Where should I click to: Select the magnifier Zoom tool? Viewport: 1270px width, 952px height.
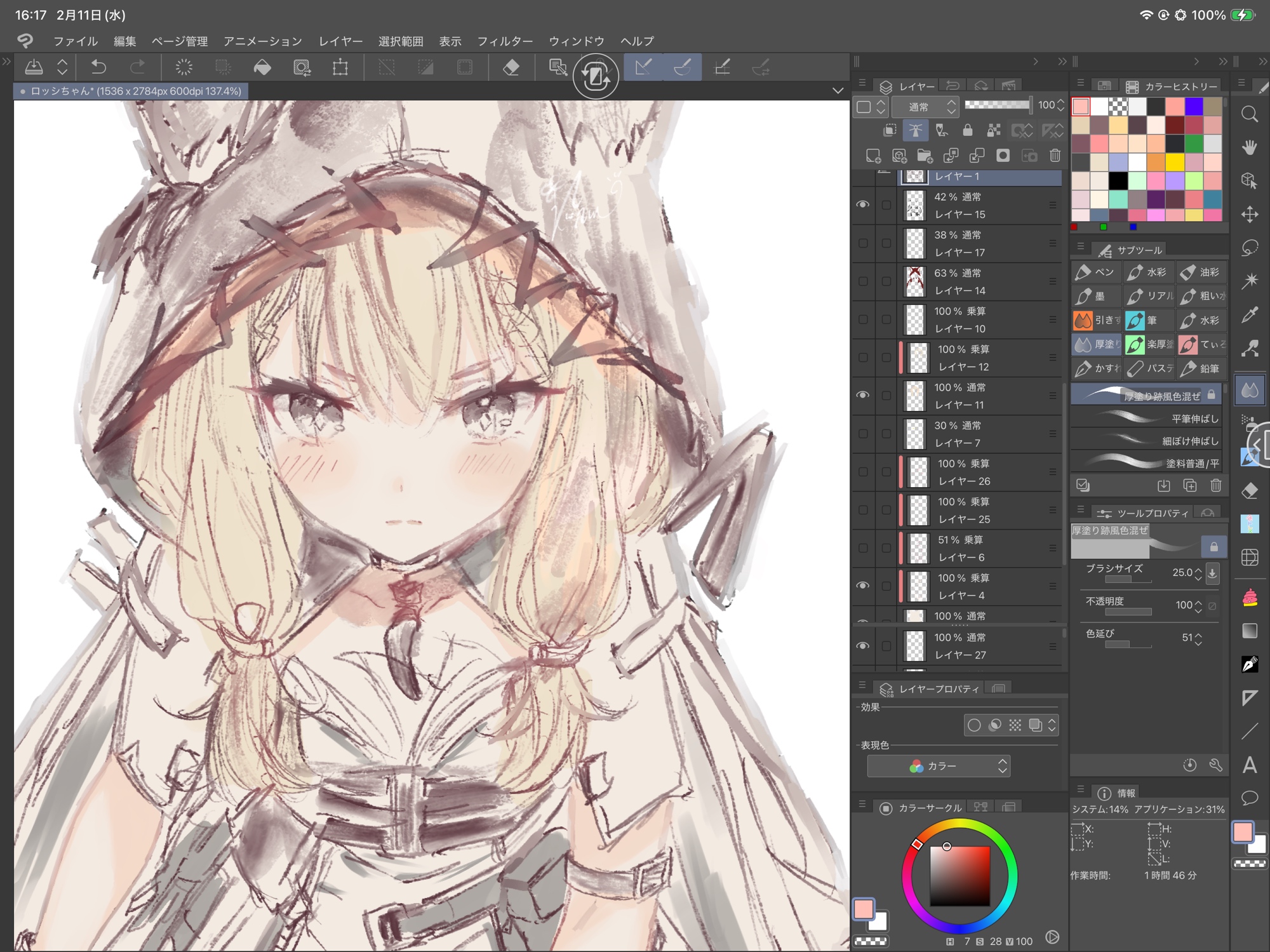(x=1249, y=114)
